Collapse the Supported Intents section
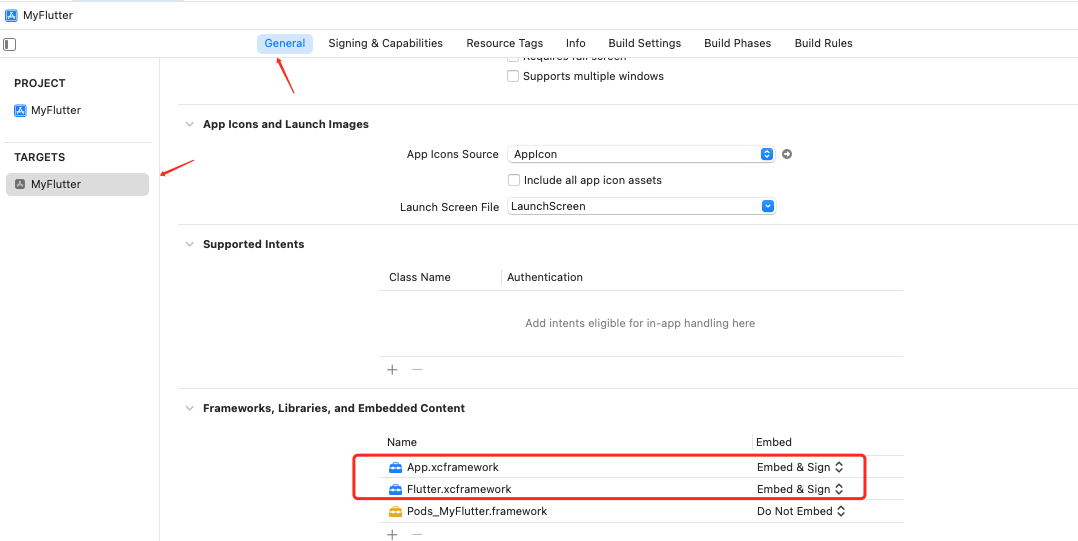The image size is (1078, 541). (x=189, y=244)
